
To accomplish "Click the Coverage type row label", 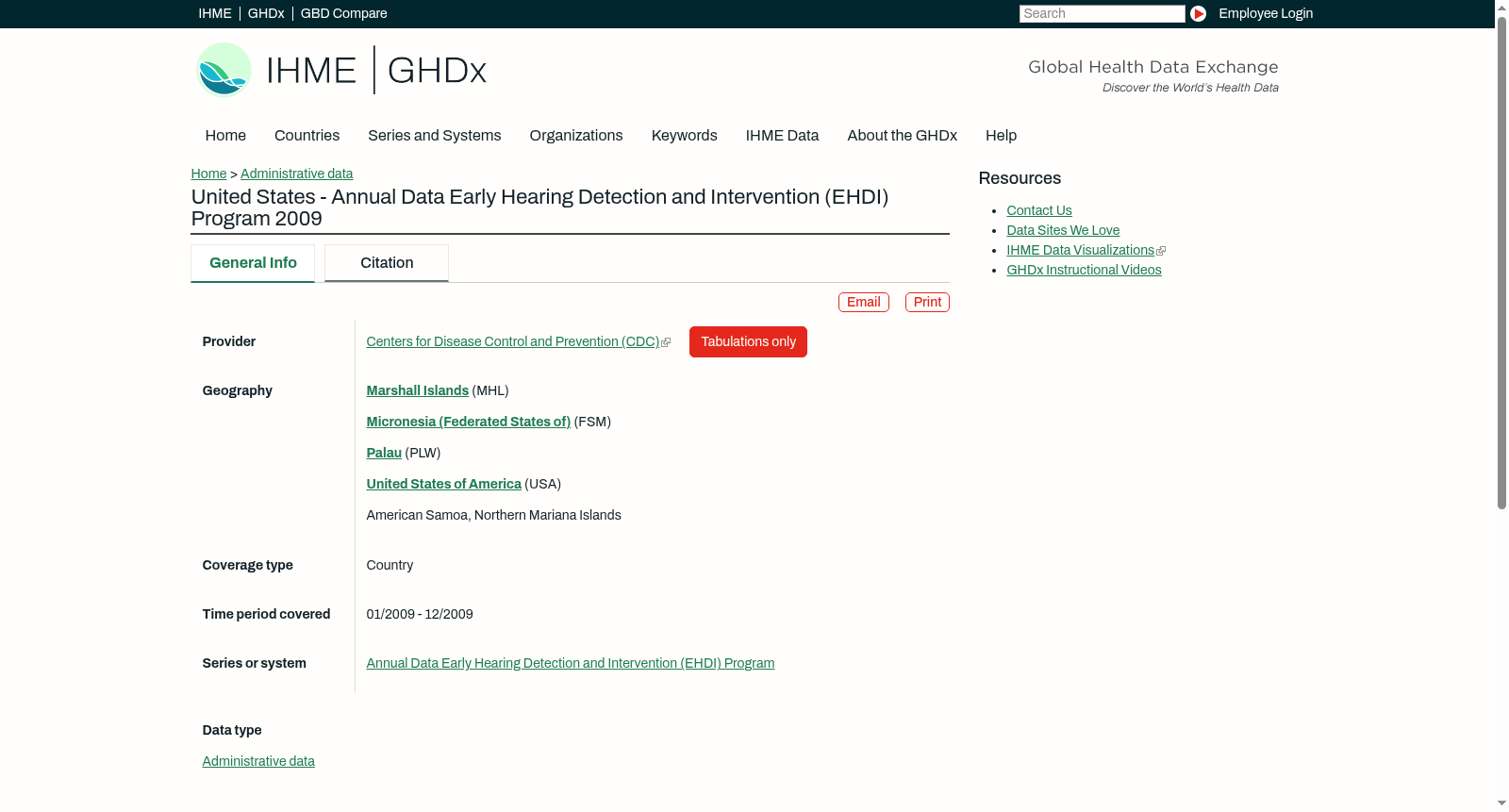I will coord(247,565).
